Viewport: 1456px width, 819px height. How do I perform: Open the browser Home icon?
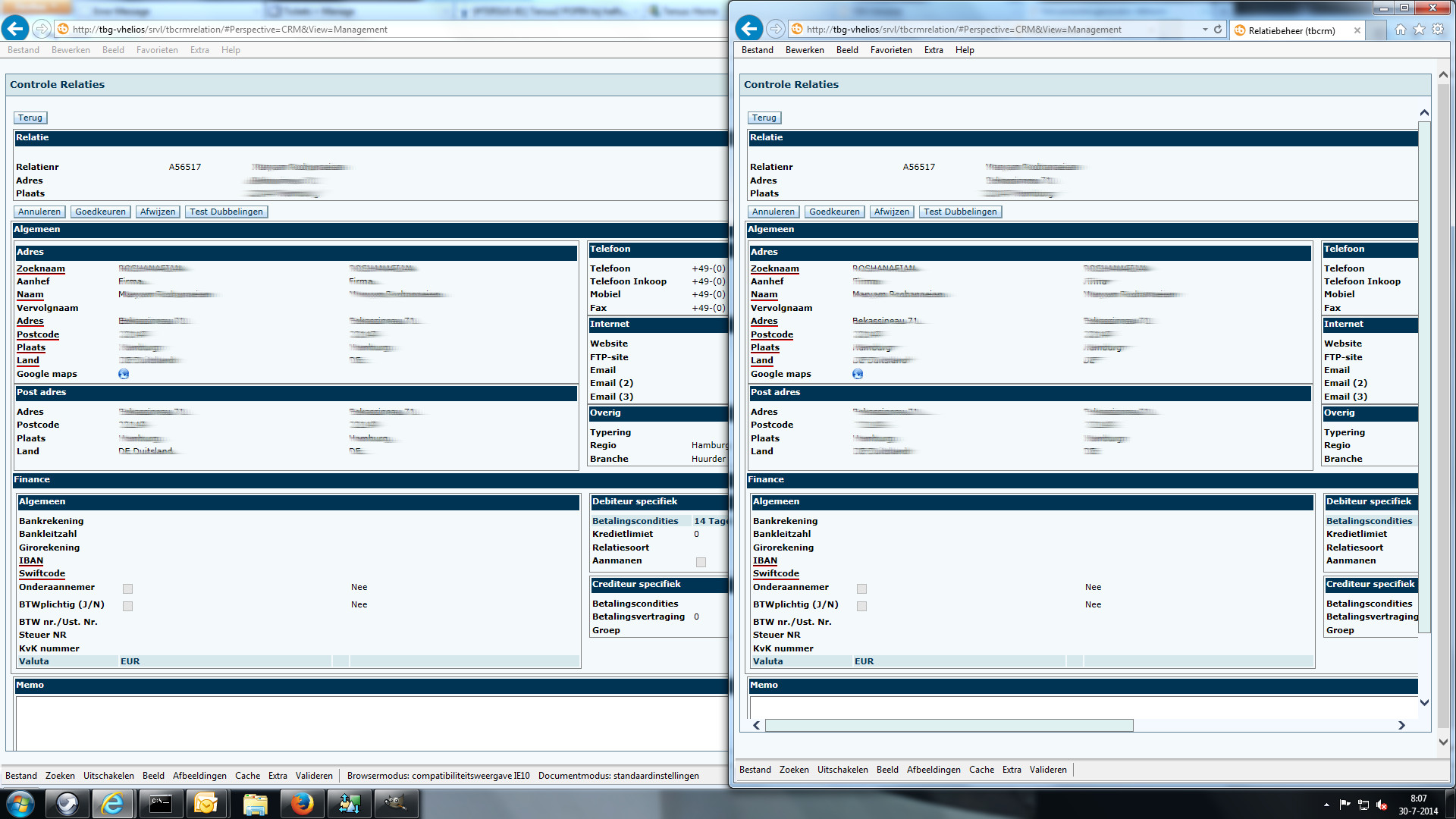[1401, 30]
